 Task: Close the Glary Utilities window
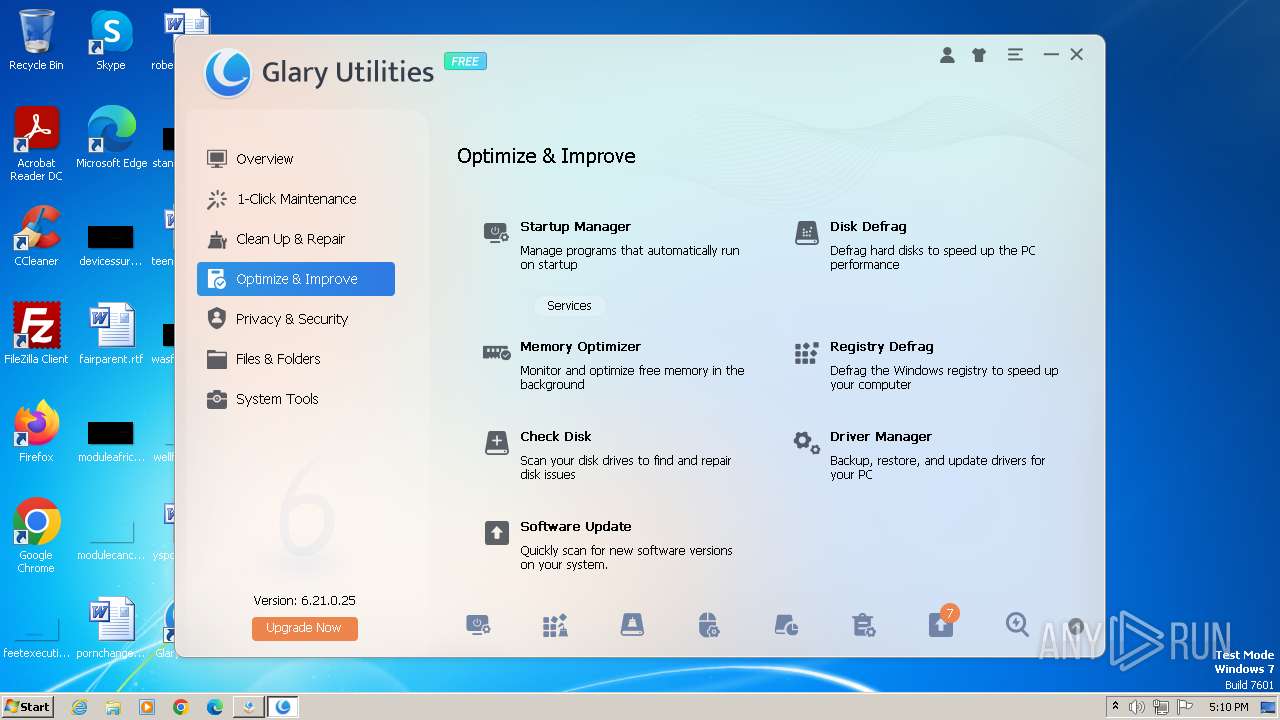1077,55
